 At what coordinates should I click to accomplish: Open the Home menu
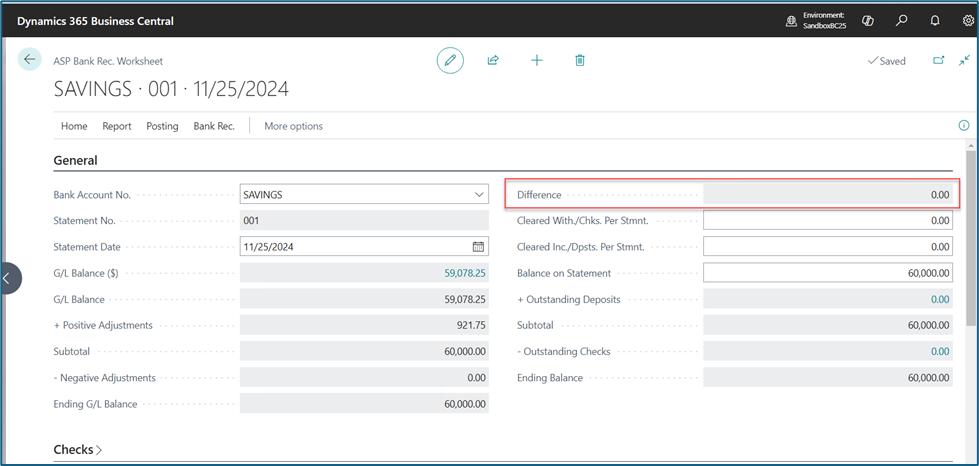click(74, 126)
